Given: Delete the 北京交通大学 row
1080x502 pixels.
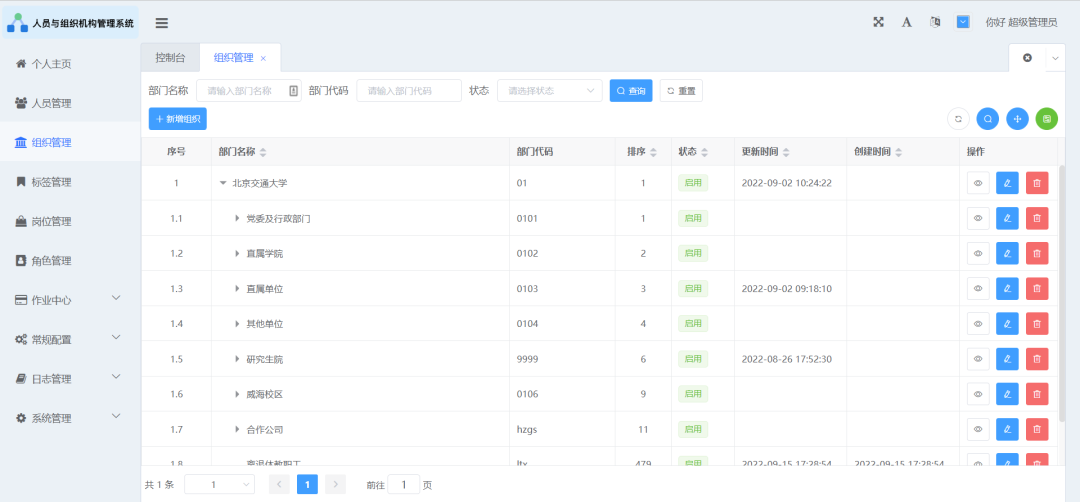Looking at the screenshot, I should pos(1037,183).
